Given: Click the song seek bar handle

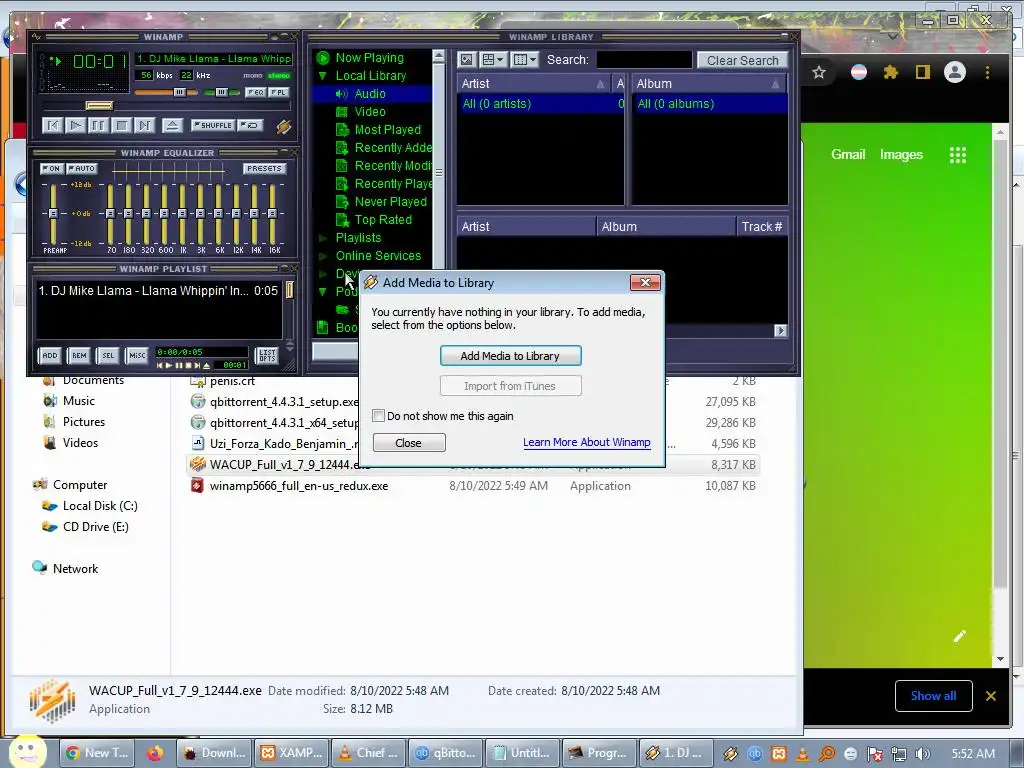Looking at the screenshot, I should tap(99, 106).
